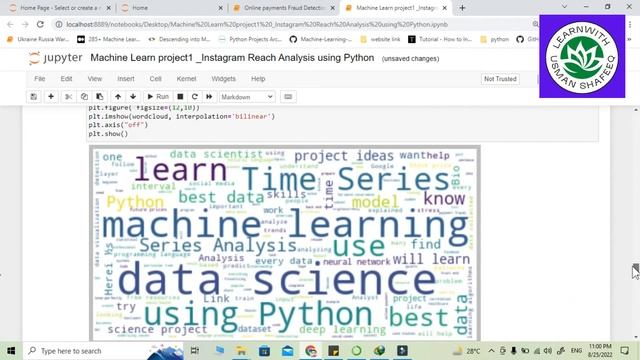Click the word cloud output image
The image size is (640, 360).
click(x=285, y=243)
